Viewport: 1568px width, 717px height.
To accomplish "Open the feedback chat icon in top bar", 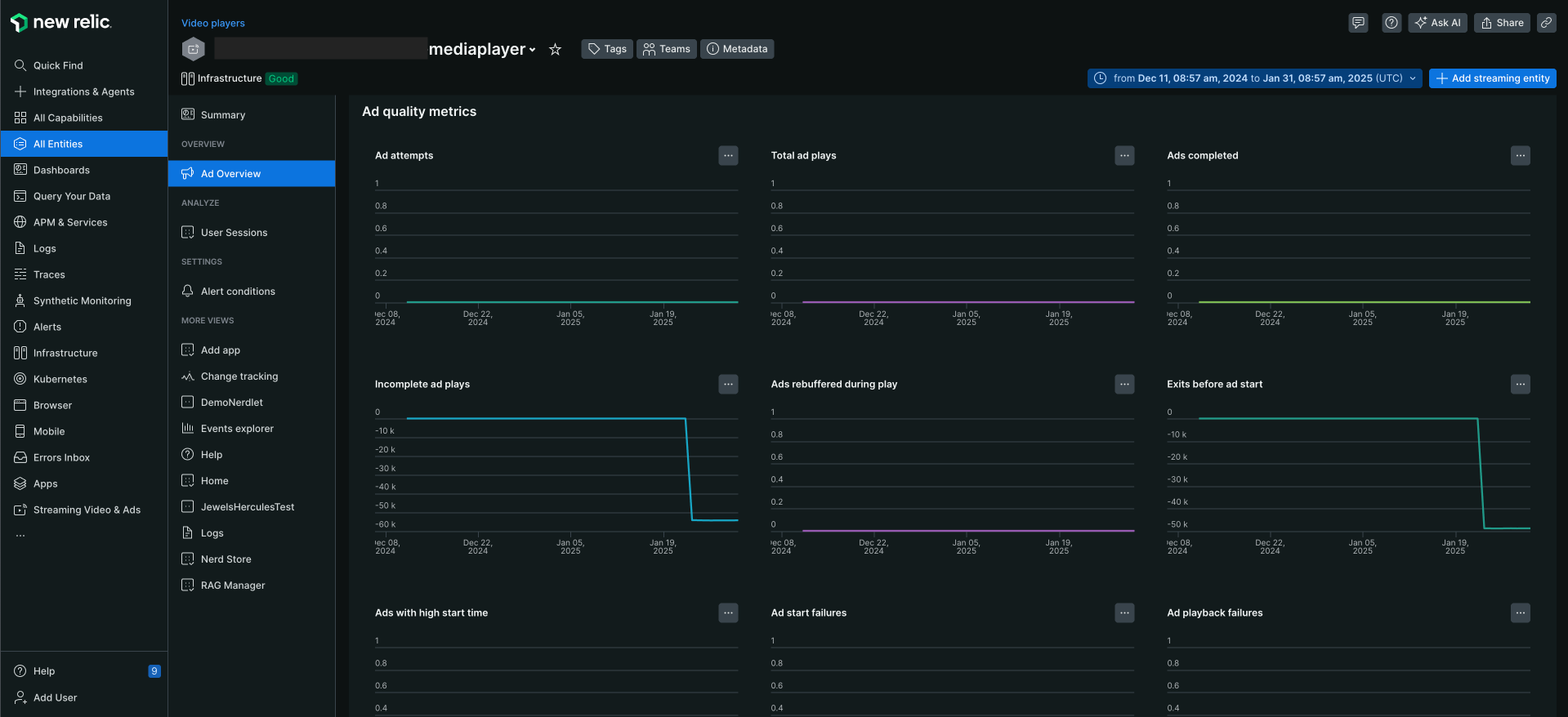I will (x=1358, y=23).
